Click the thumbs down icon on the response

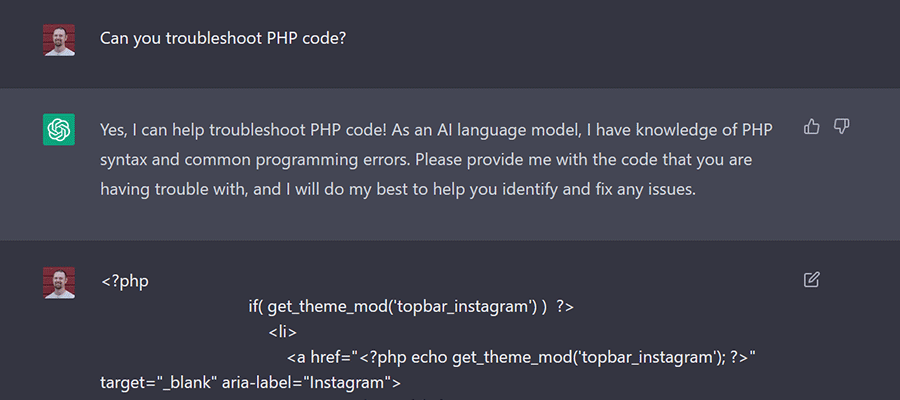(x=841, y=127)
